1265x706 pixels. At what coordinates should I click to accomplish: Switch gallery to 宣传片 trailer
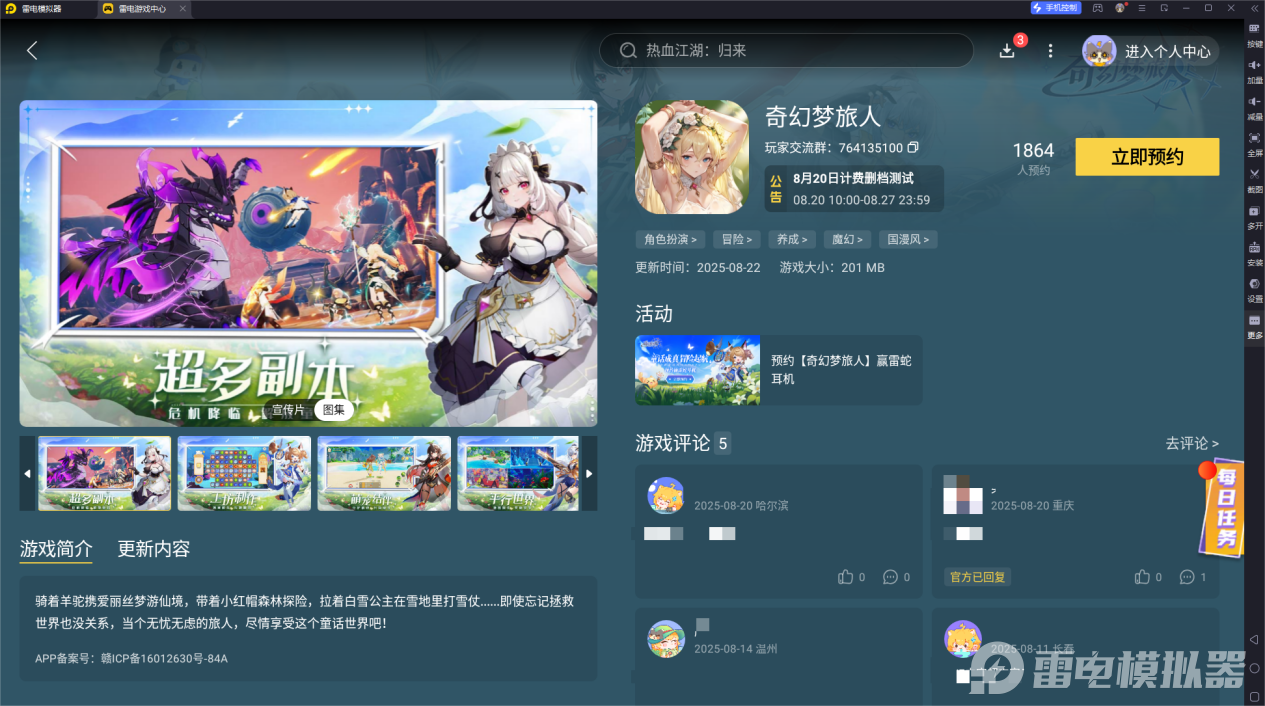[288, 410]
